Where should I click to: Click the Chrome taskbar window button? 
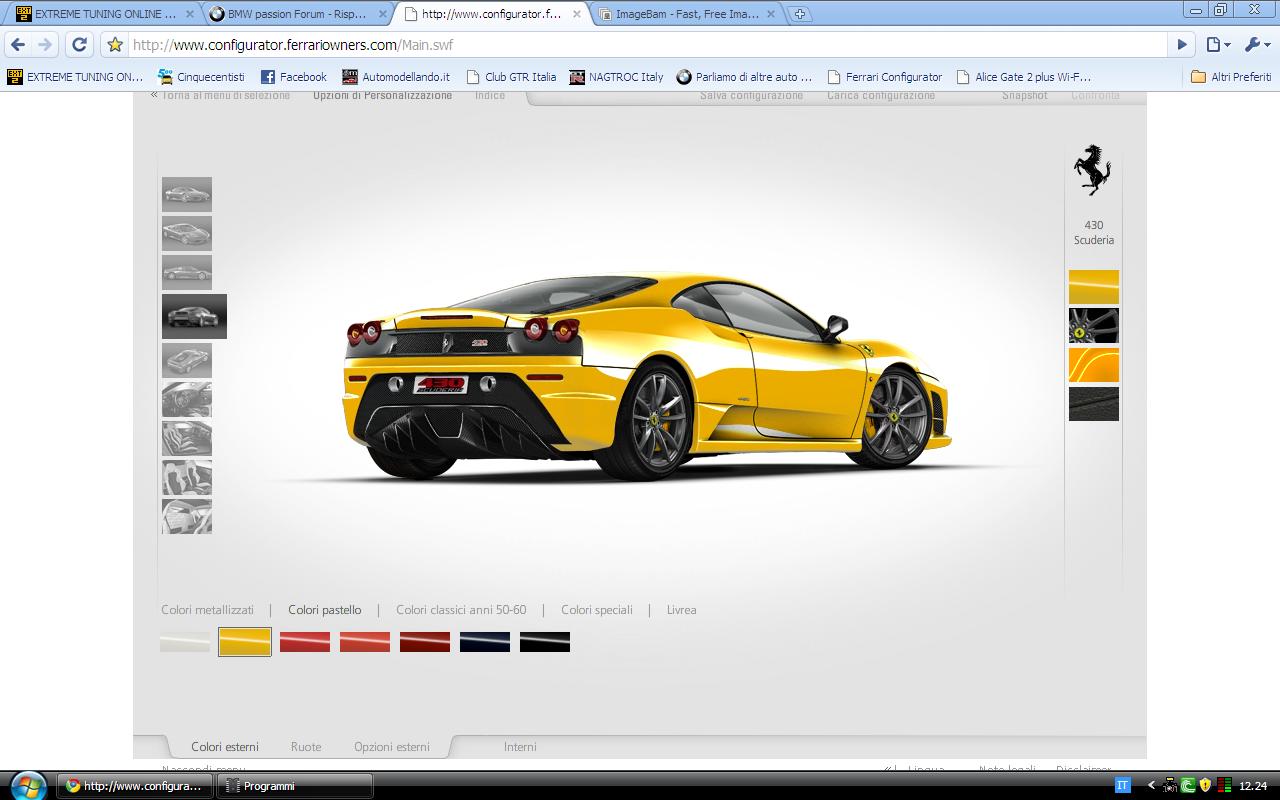pyautogui.click(x=135, y=786)
